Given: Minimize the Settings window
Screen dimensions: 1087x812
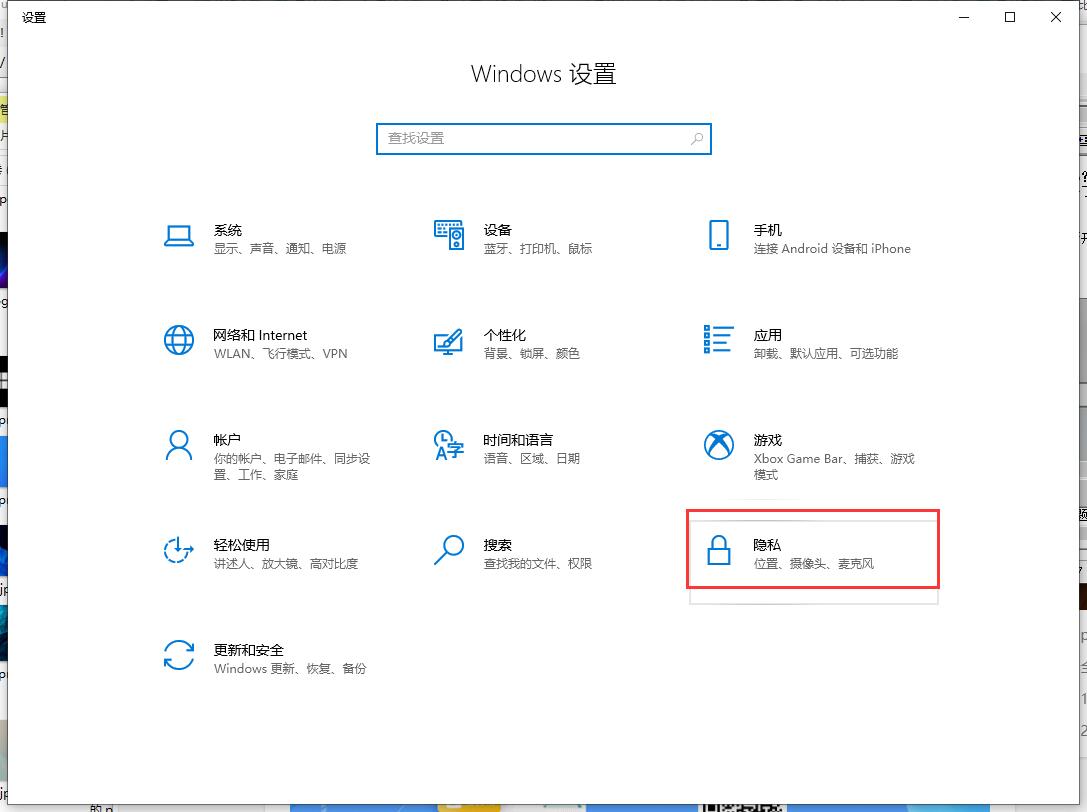Looking at the screenshot, I should pyautogui.click(x=964, y=17).
